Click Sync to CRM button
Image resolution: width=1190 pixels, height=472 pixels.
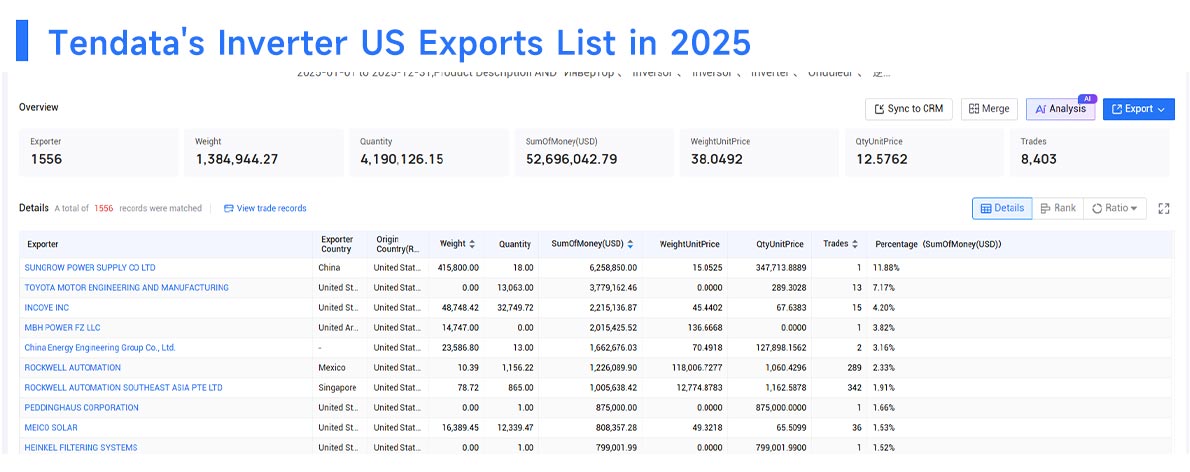point(908,109)
